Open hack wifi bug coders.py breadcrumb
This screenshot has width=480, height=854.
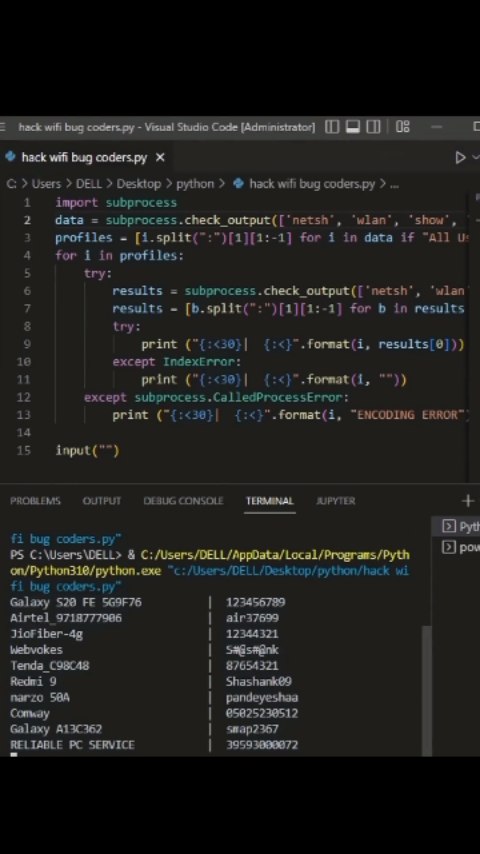click(x=312, y=184)
